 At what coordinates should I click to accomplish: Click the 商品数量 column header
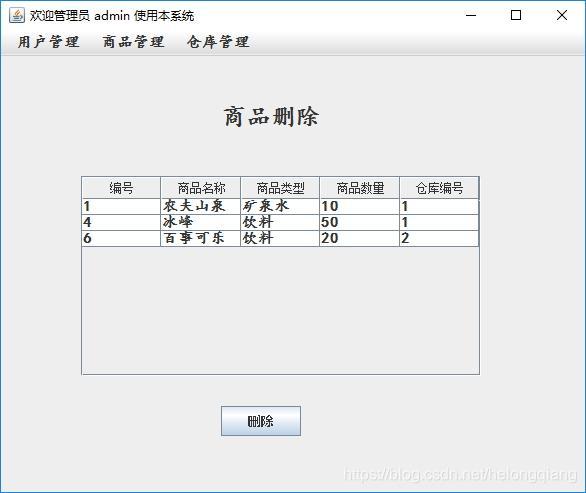[360, 188]
